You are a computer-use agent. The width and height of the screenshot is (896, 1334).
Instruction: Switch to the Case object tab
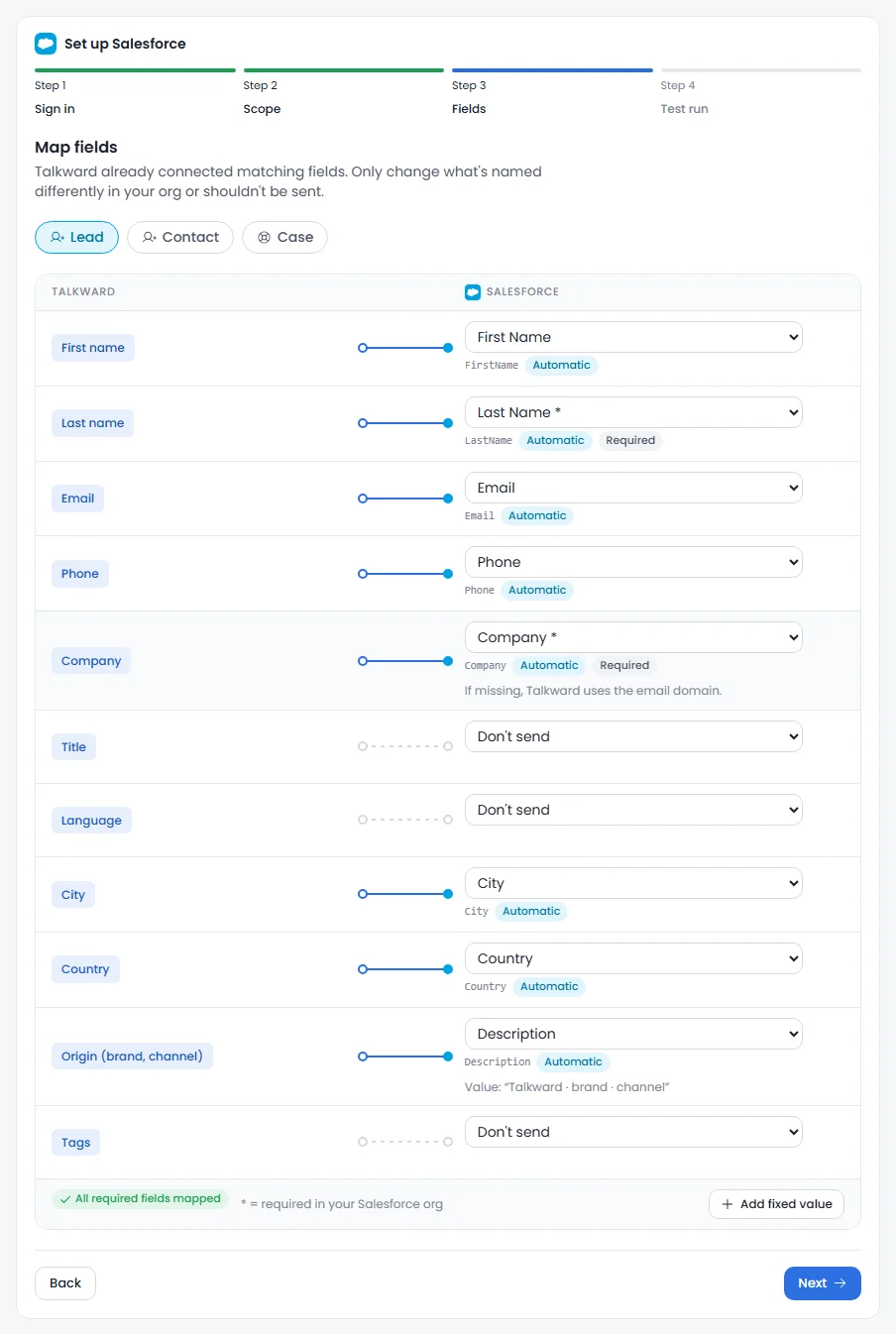(x=284, y=237)
